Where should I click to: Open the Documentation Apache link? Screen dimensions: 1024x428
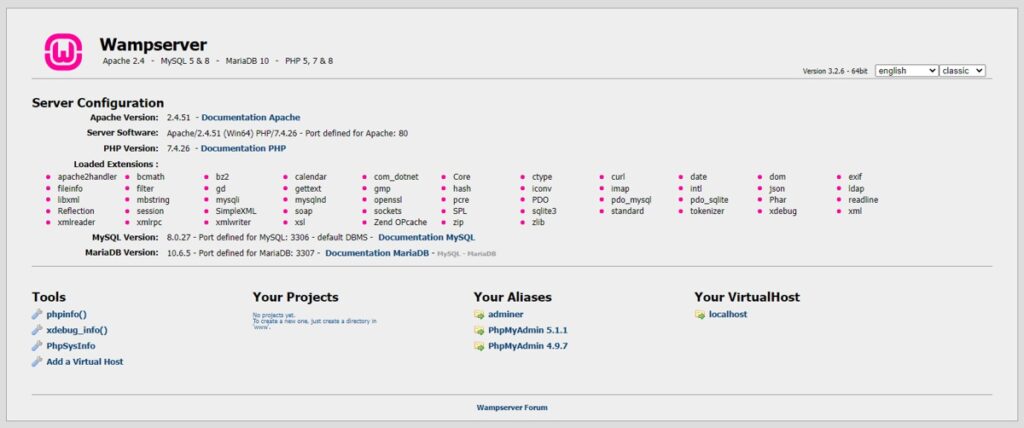251,118
